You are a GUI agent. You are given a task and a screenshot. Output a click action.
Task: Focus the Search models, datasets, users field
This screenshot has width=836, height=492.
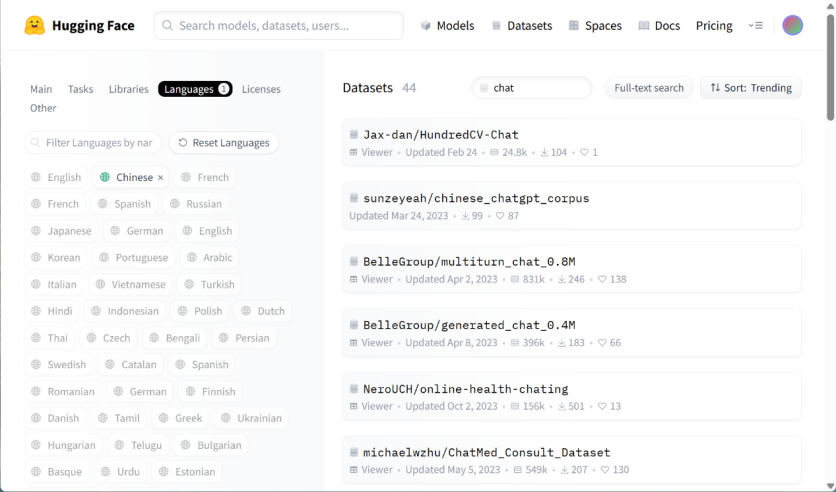[279, 26]
